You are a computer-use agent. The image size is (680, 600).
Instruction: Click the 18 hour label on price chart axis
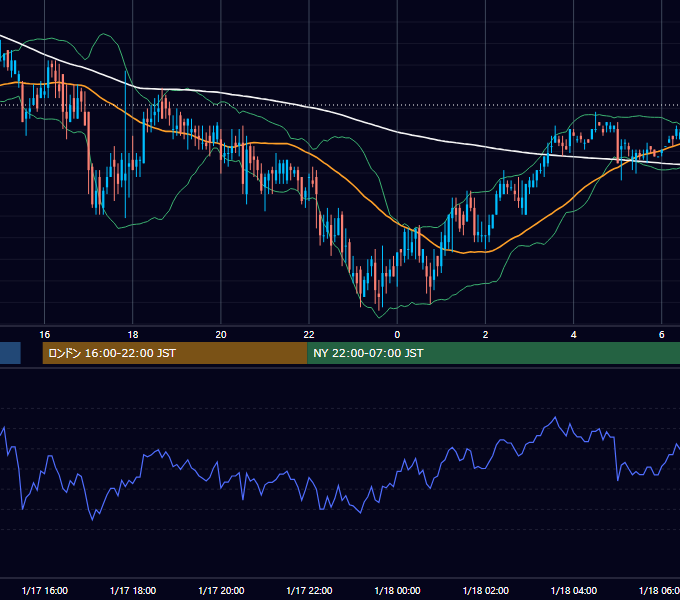(x=133, y=335)
